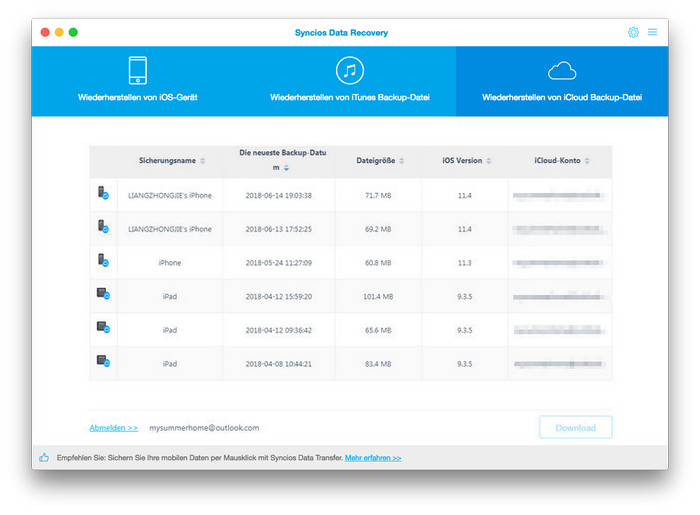Click date 2018-06-13 17:52:25
Viewport: 700px width, 515px height.
coord(279,229)
